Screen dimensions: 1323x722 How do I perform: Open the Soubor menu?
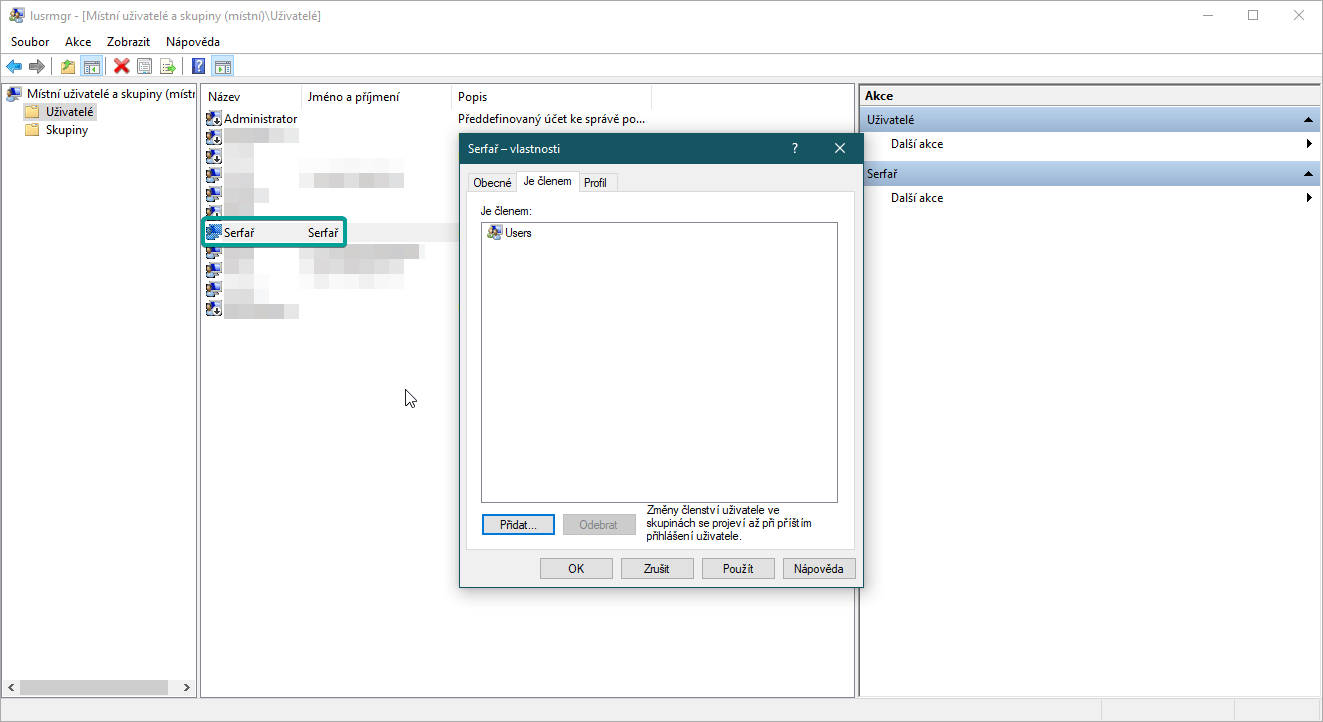coord(30,42)
